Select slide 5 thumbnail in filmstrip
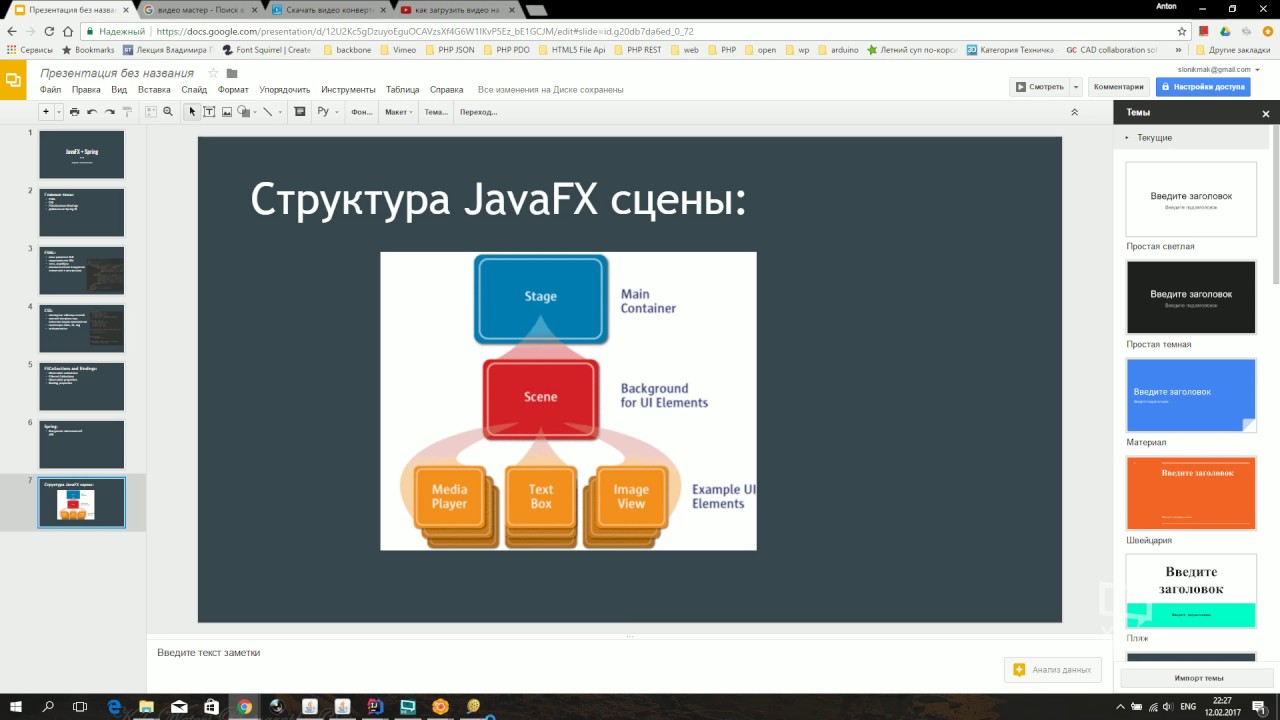The height and width of the screenshot is (720, 1280). coord(82,387)
